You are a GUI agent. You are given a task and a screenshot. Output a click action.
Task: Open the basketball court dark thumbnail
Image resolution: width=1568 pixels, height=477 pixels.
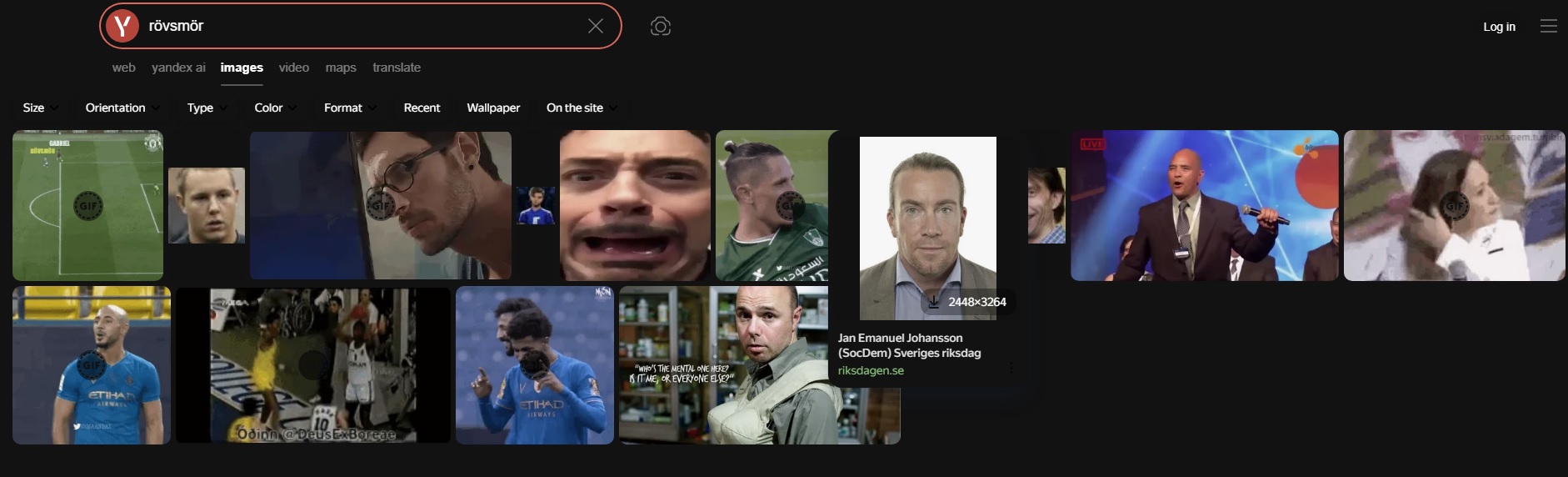pos(312,364)
